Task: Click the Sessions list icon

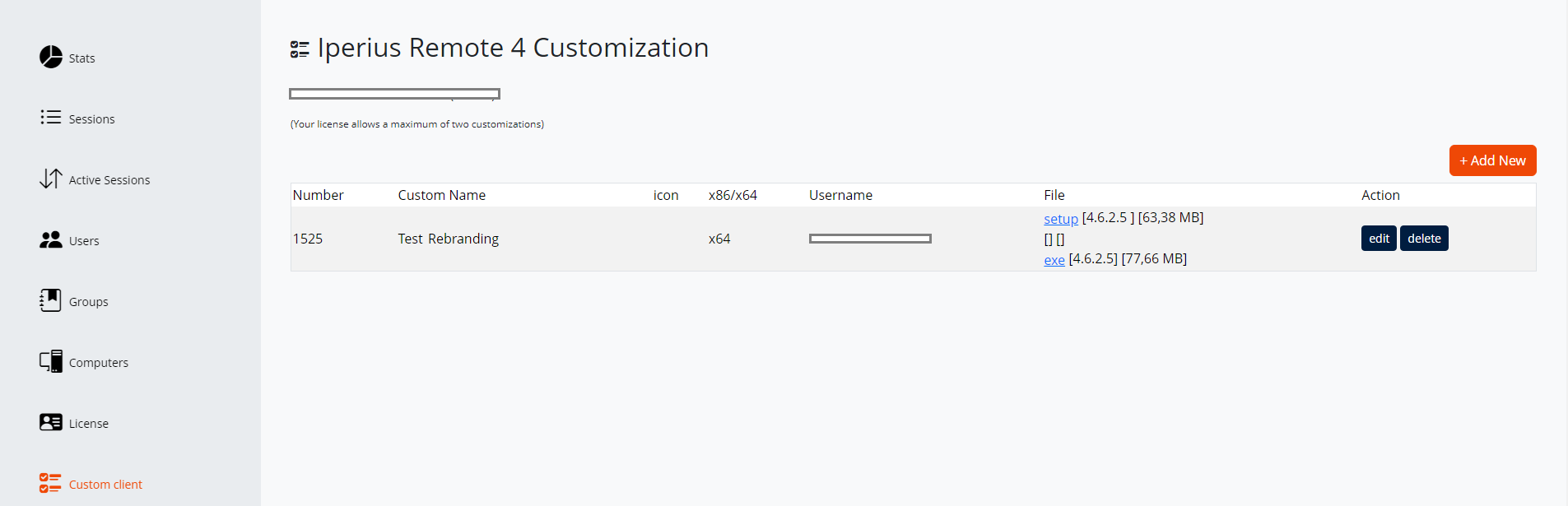Action: pos(50,118)
